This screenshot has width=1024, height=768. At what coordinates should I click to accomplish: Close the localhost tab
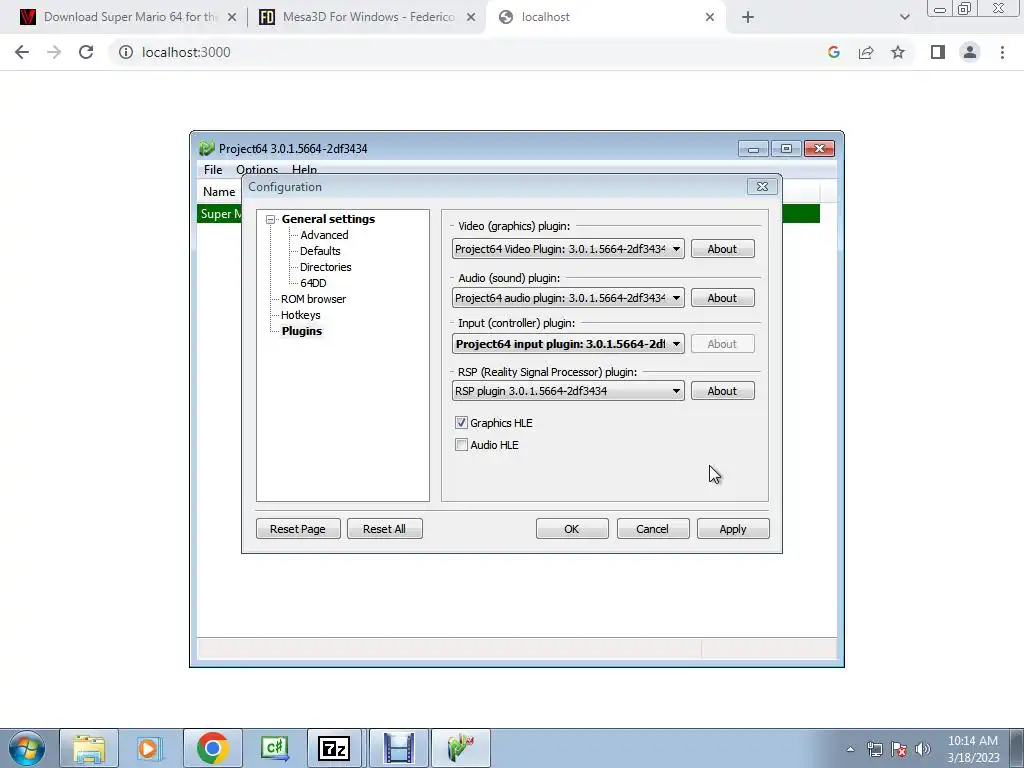point(710,17)
